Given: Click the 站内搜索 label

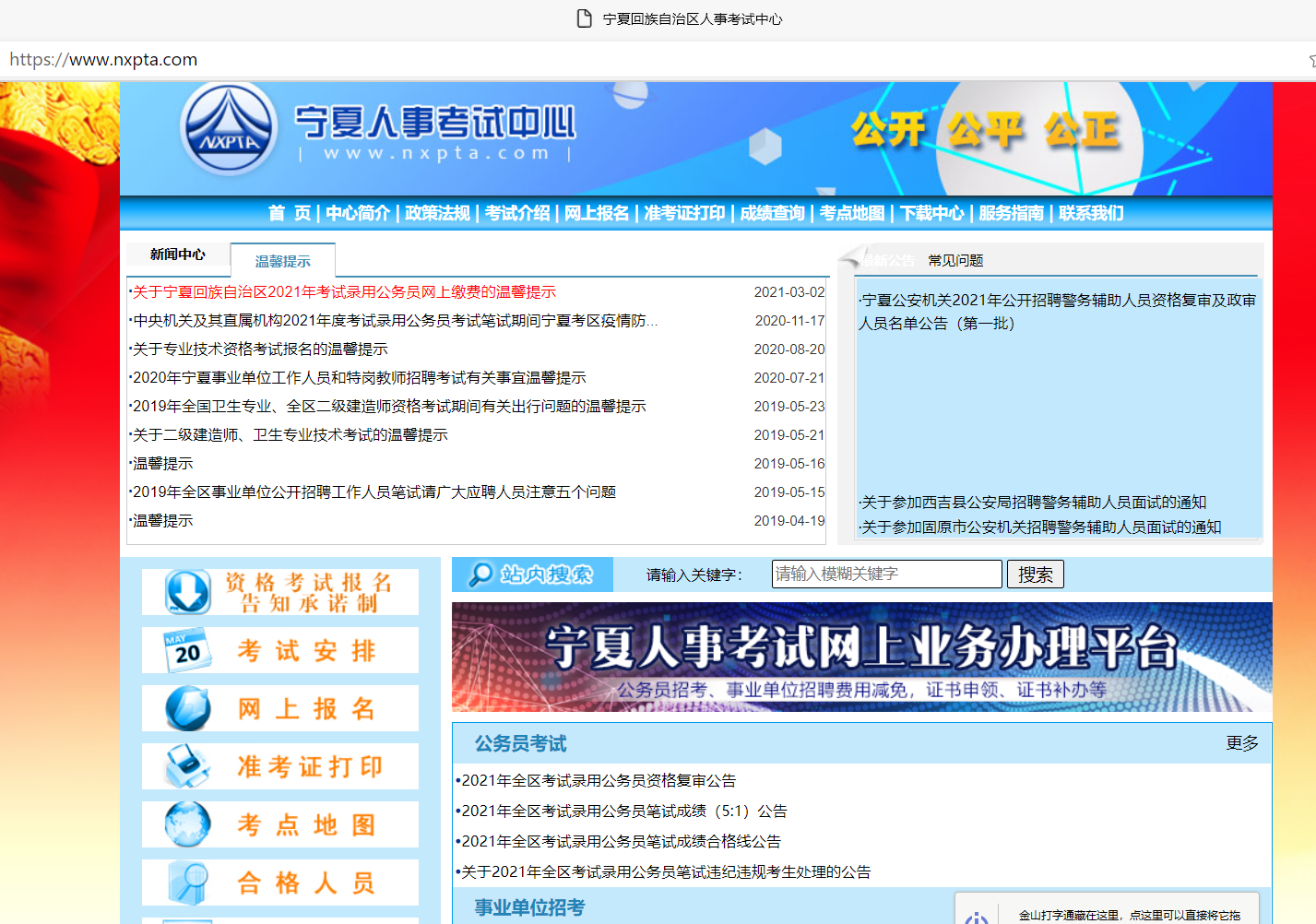Looking at the screenshot, I should click(x=547, y=575).
